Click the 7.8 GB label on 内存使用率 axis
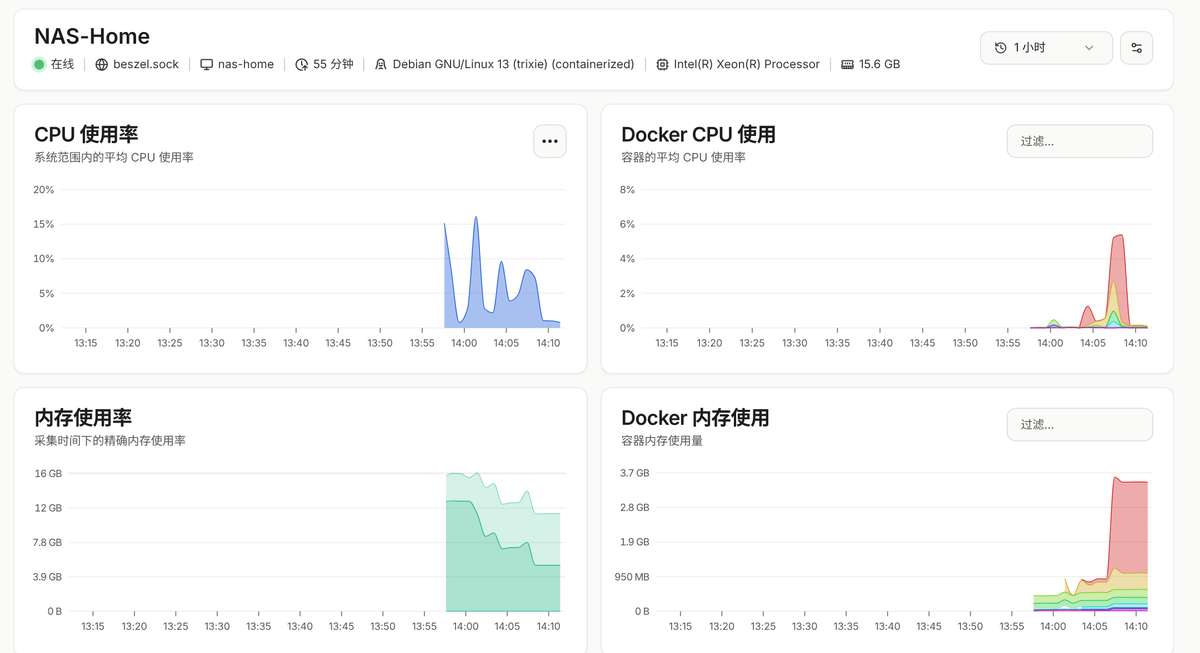The width and height of the screenshot is (1200, 653). coord(47,542)
